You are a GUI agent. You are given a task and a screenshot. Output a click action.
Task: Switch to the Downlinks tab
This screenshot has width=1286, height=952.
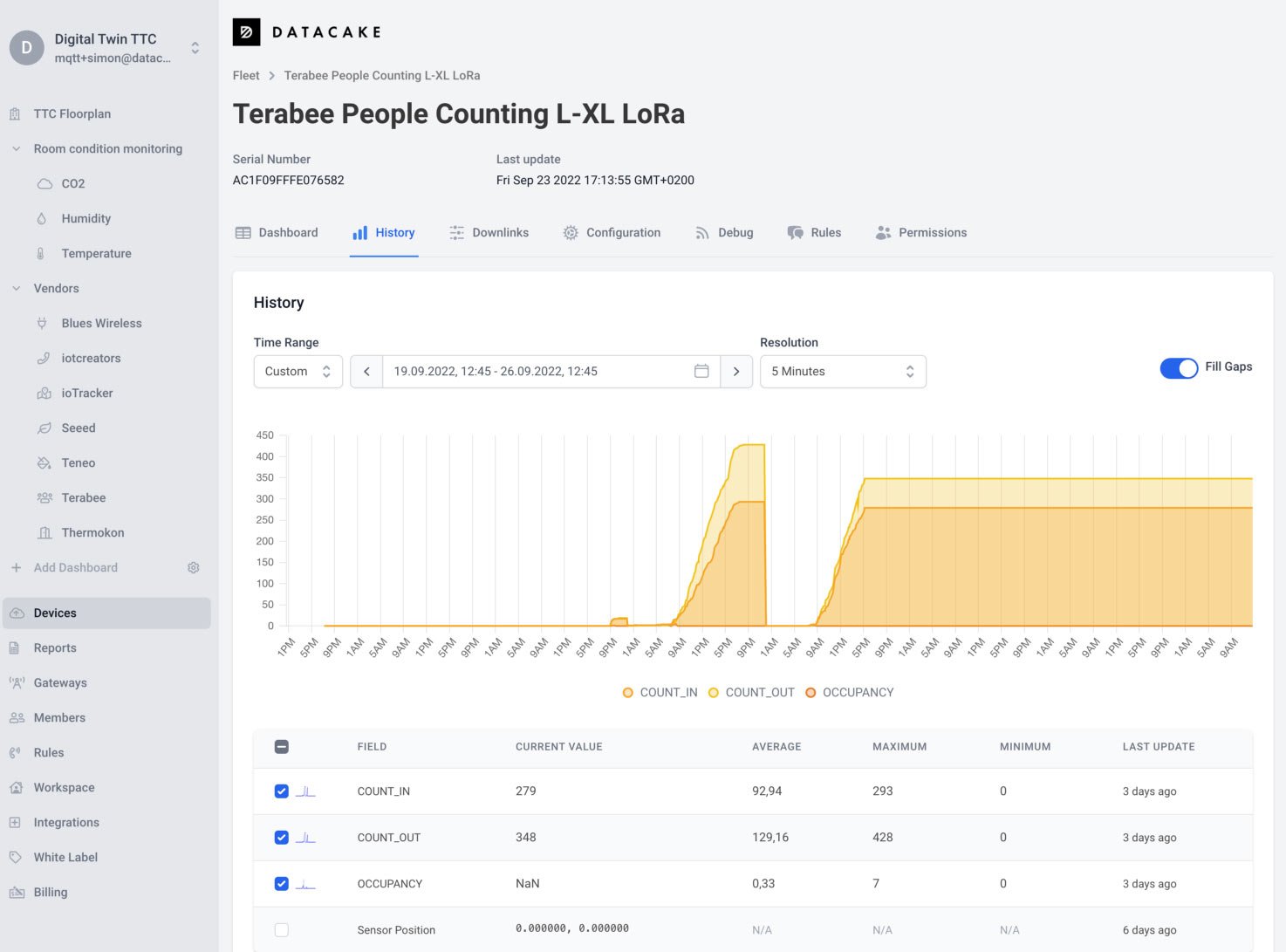(489, 233)
